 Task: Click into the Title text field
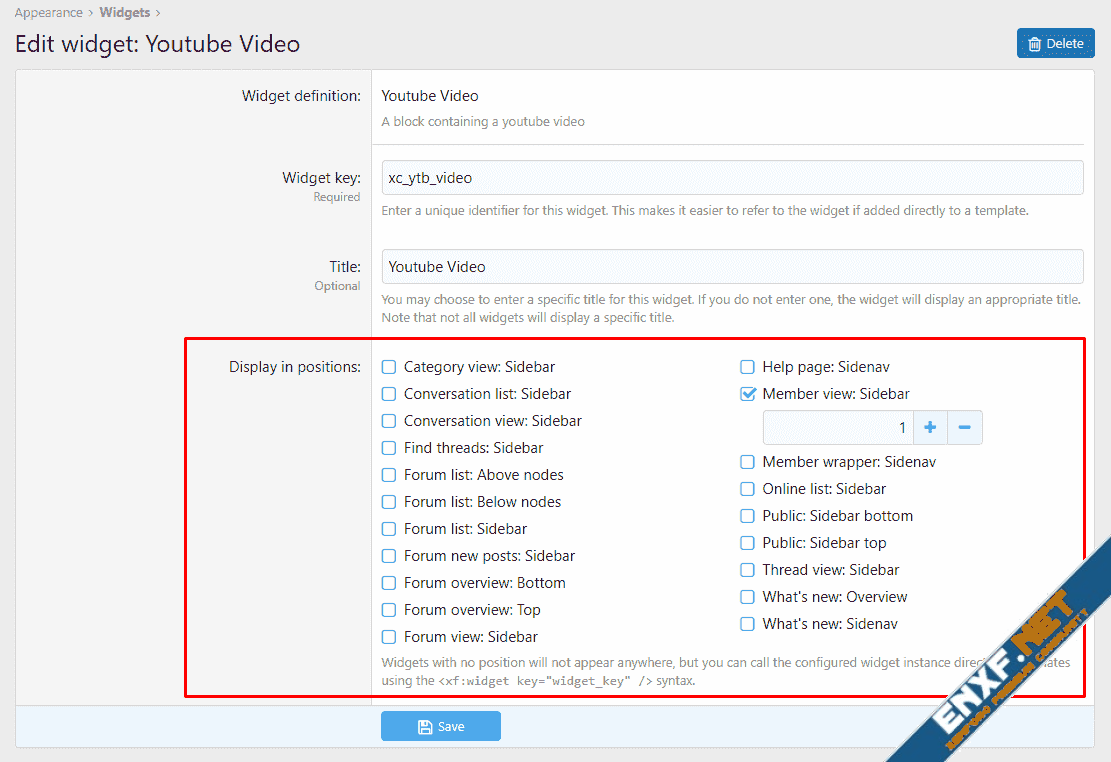pyautogui.click(x=732, y=267)
